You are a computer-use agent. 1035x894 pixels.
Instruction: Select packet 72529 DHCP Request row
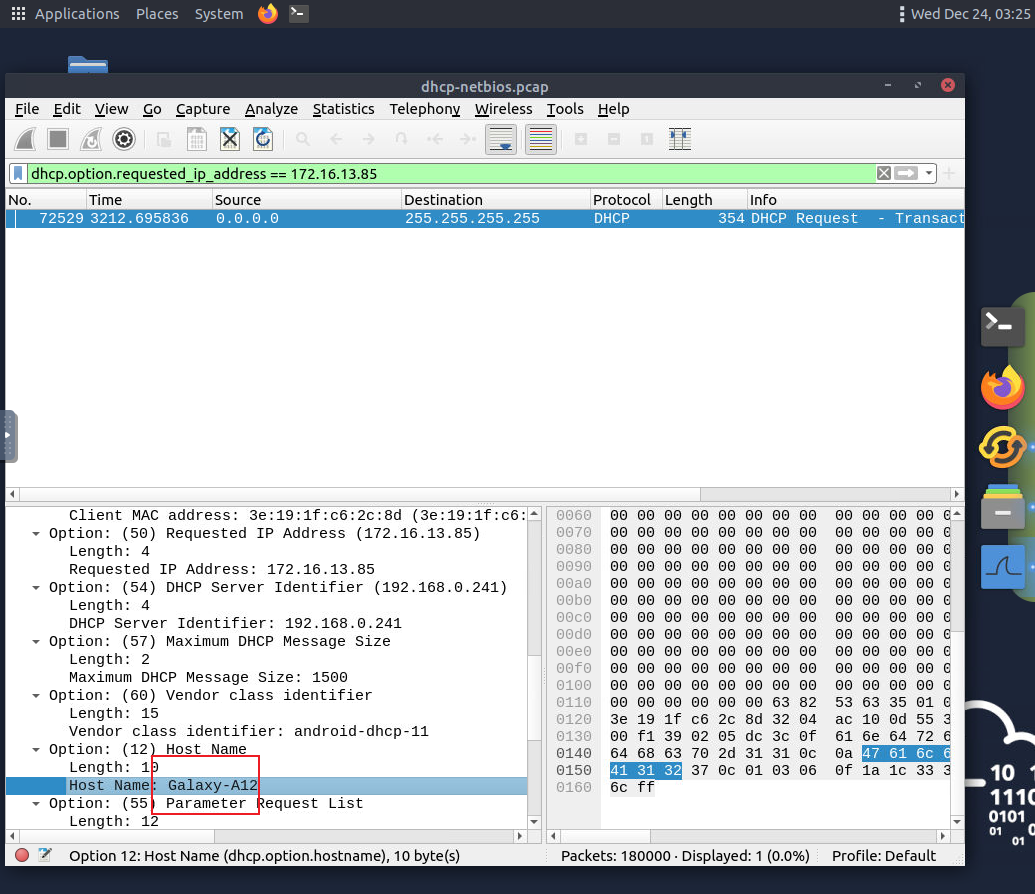[485, 219]
